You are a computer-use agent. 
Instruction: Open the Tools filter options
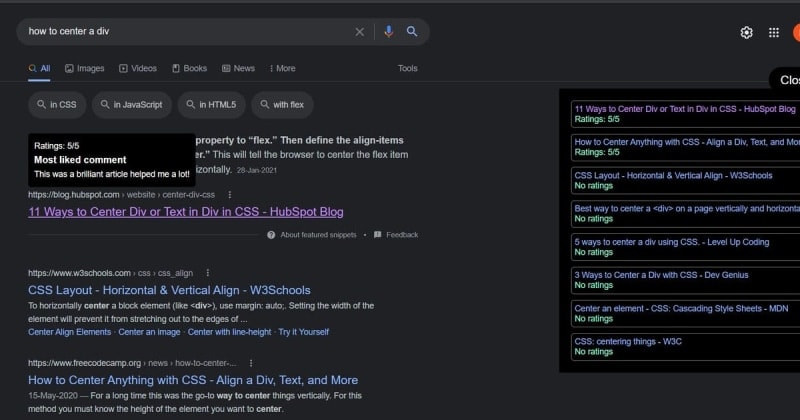(408, 68)
